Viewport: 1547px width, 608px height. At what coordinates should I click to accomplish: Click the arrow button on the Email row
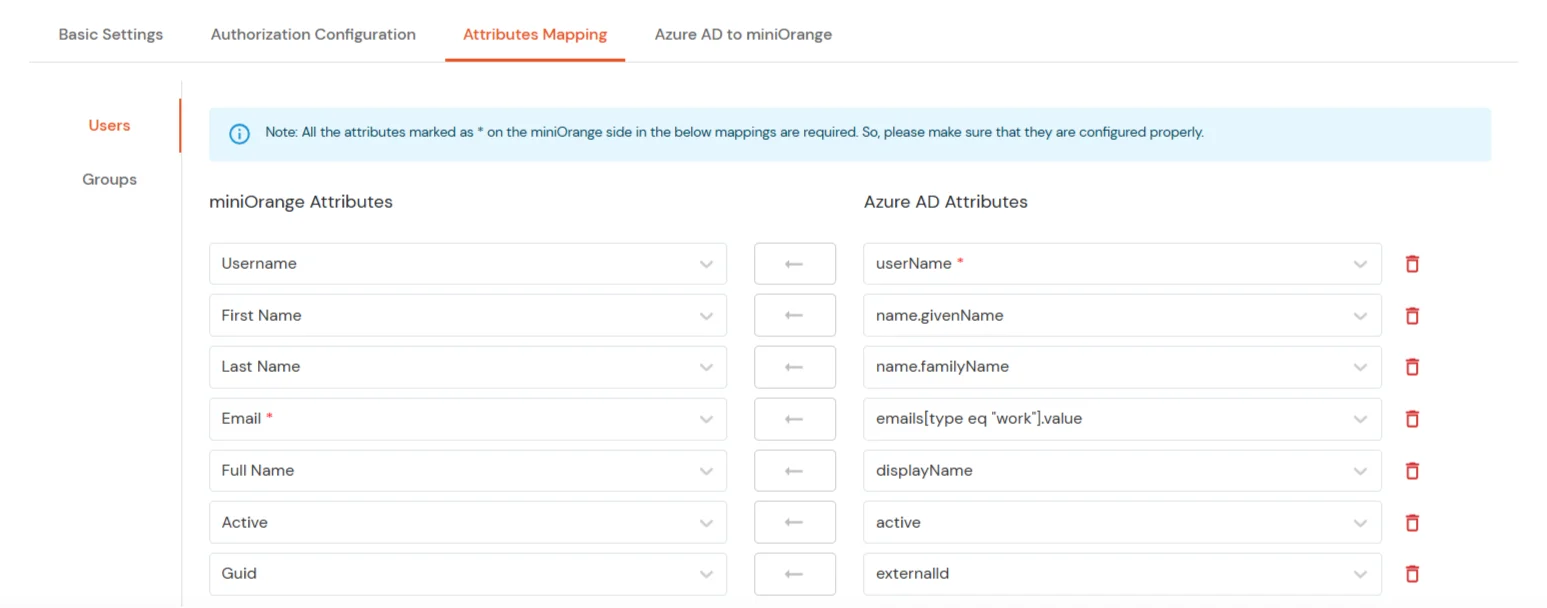tap(794, 418)
